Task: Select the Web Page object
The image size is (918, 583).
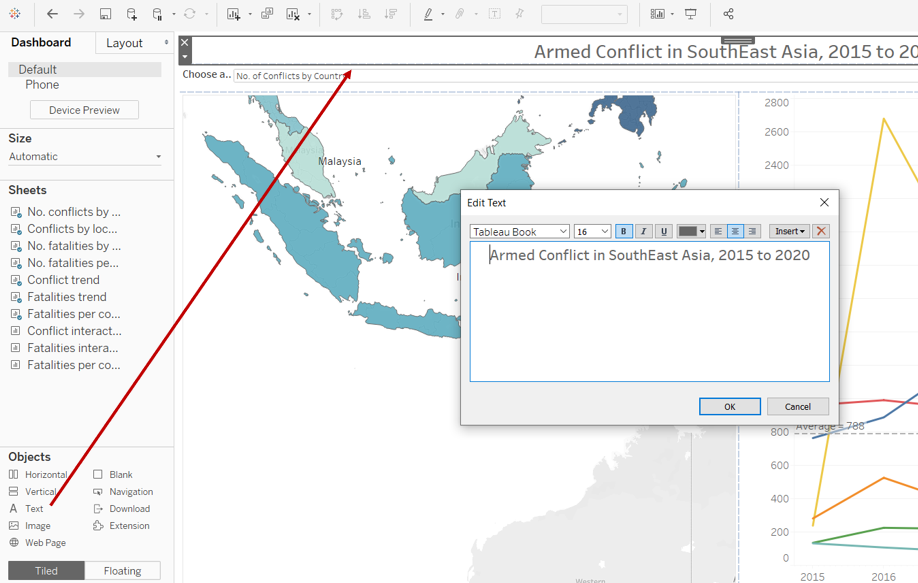Action: (x=45, y=543)
